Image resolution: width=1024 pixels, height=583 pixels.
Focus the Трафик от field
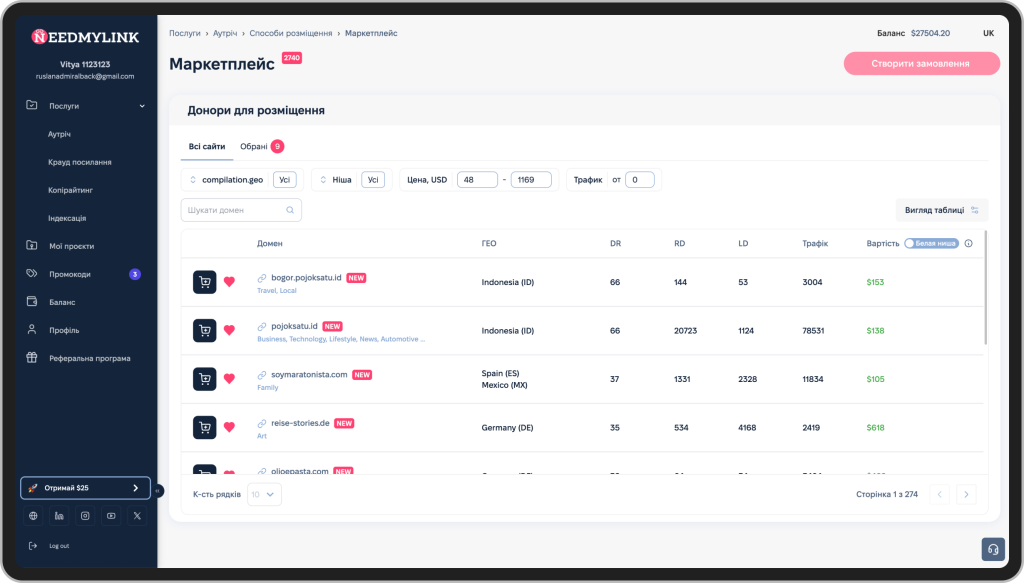(x=639, y=180)
